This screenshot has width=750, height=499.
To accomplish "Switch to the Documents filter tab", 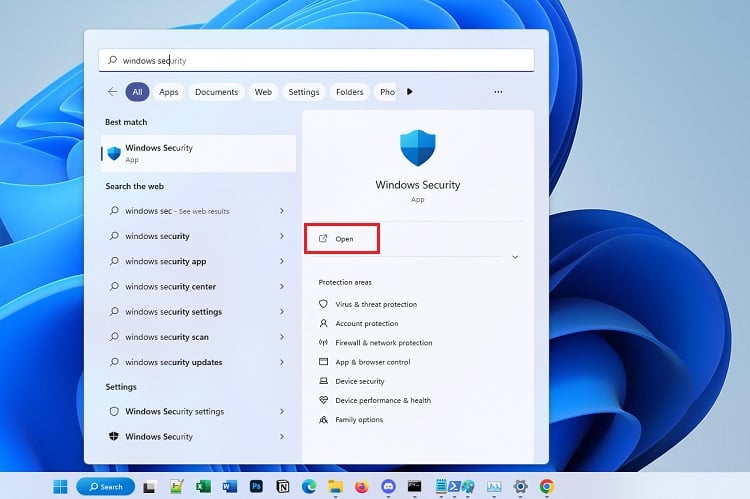I will 217,92.
